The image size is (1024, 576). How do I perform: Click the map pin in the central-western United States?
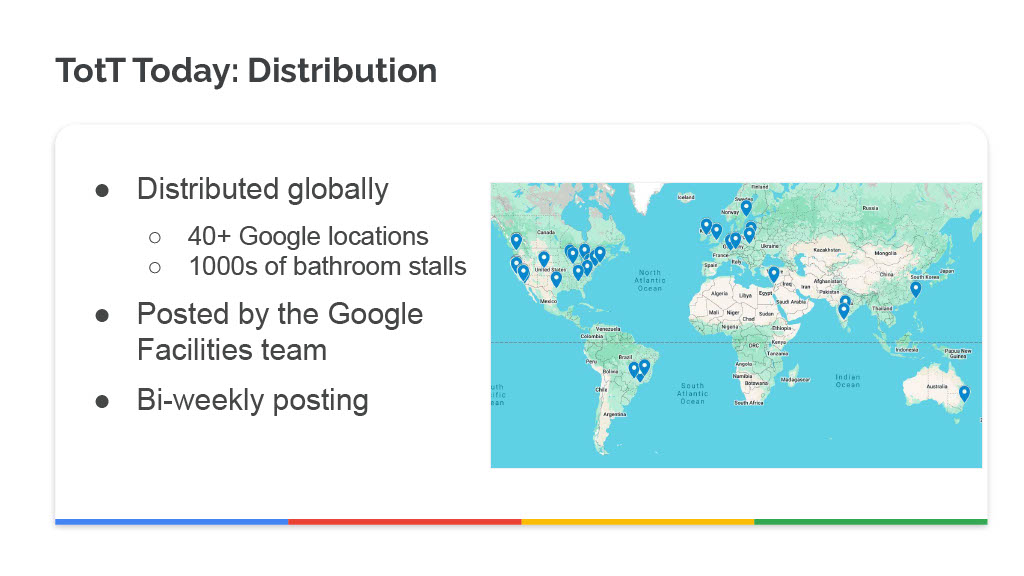tap(543, 259)
